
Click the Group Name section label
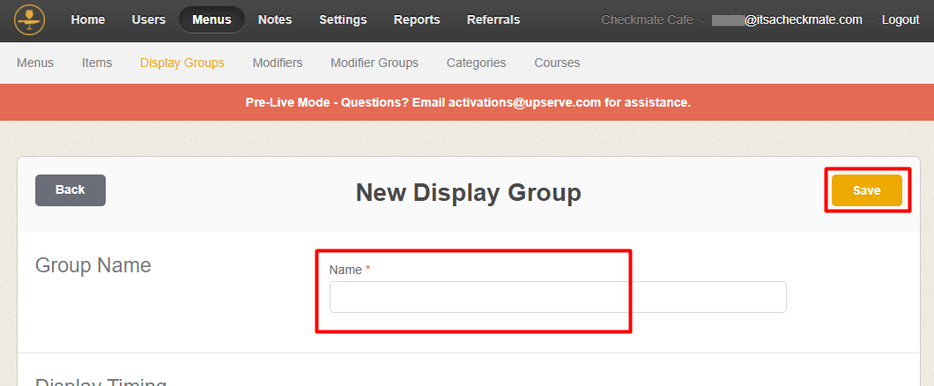click(x=93, y=265)
